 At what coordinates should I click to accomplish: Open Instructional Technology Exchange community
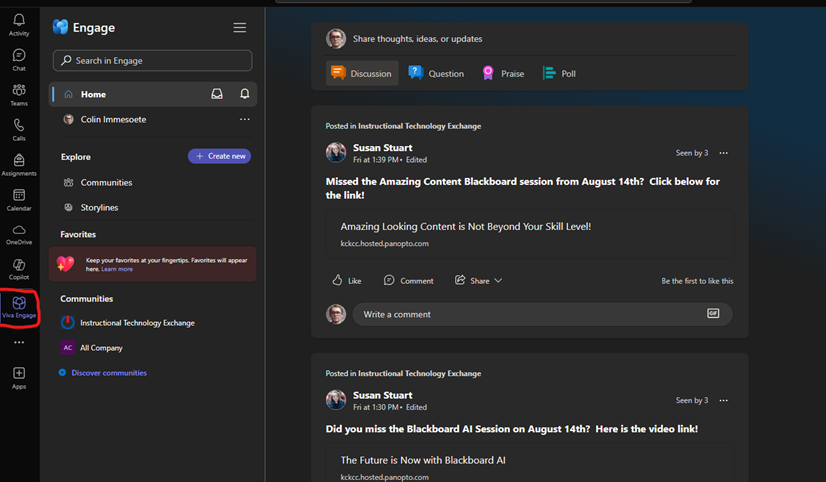pyautogui.click(x=137, y=322)
